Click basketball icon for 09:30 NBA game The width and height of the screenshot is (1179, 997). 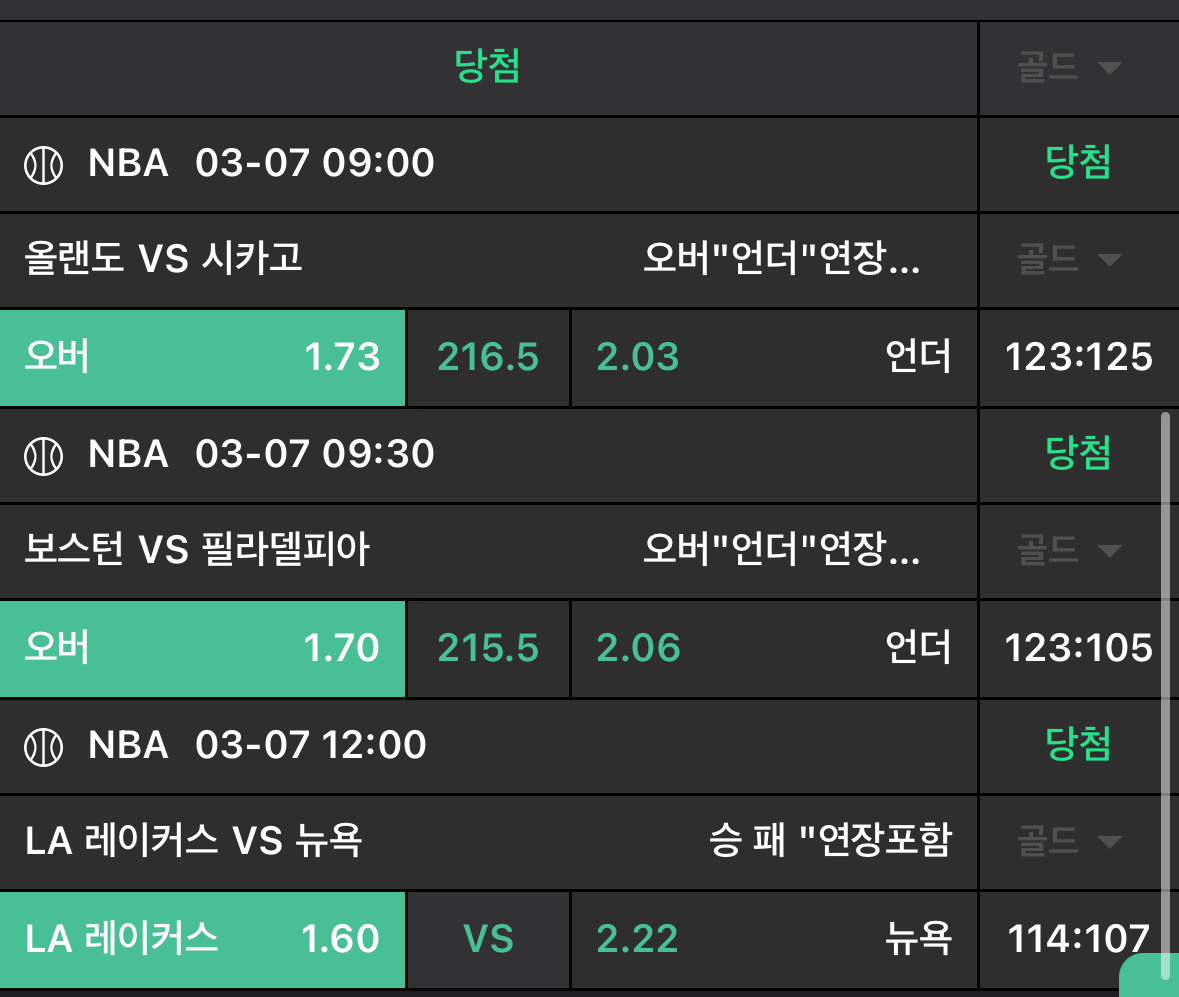click(x=43, y=456)
